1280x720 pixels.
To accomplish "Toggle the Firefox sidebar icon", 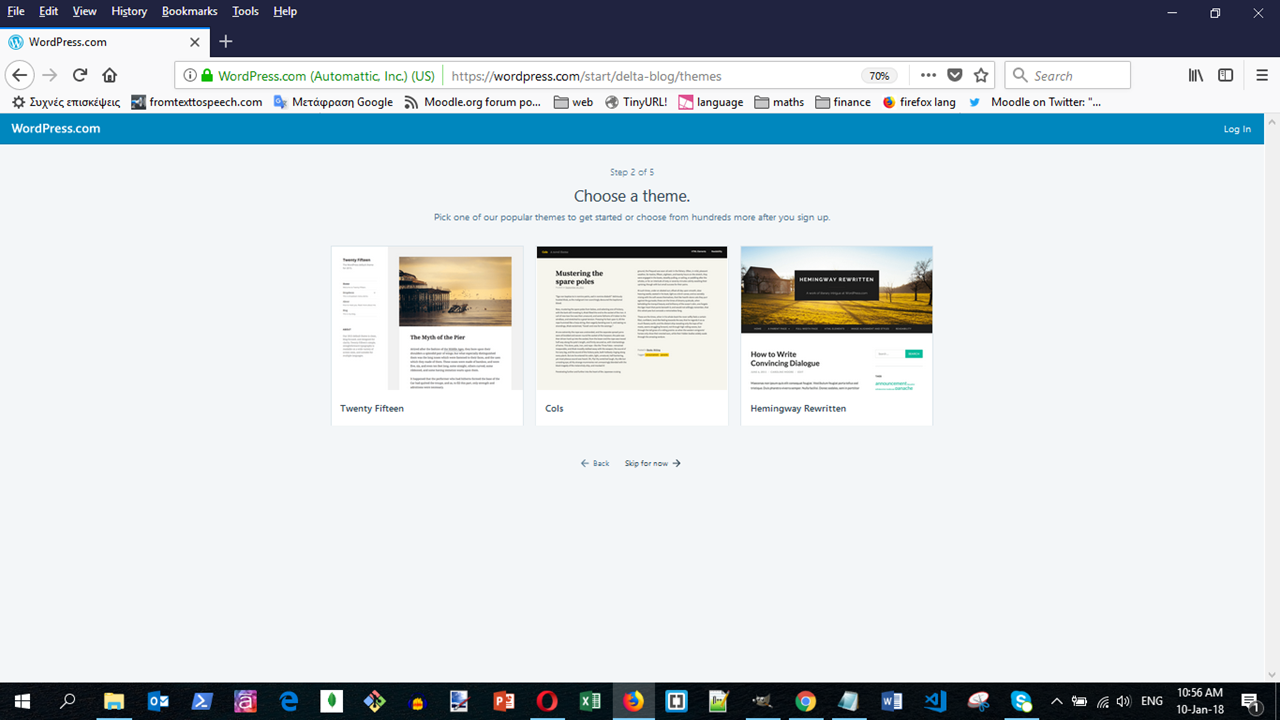I will coord(1226,75).
